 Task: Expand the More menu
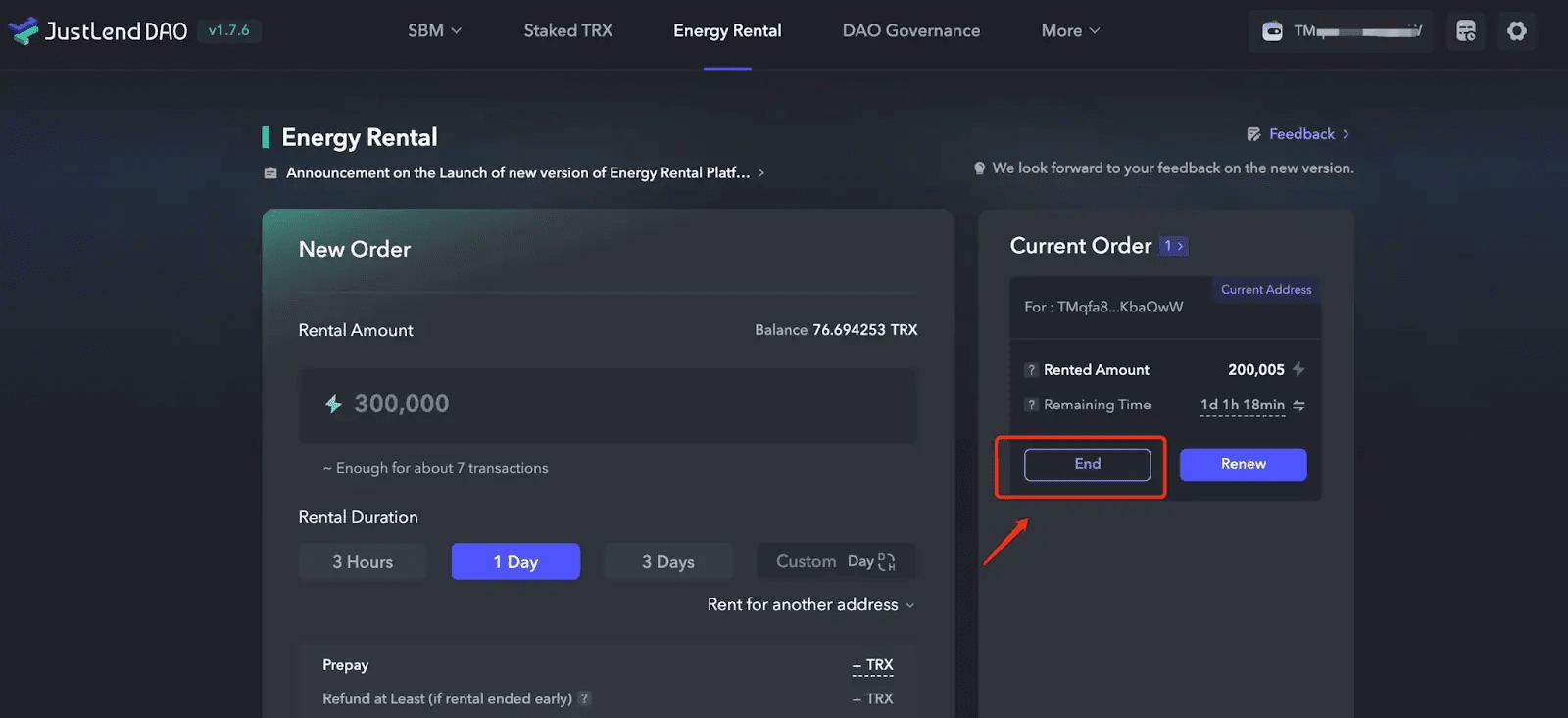(x=1070, y=30)
